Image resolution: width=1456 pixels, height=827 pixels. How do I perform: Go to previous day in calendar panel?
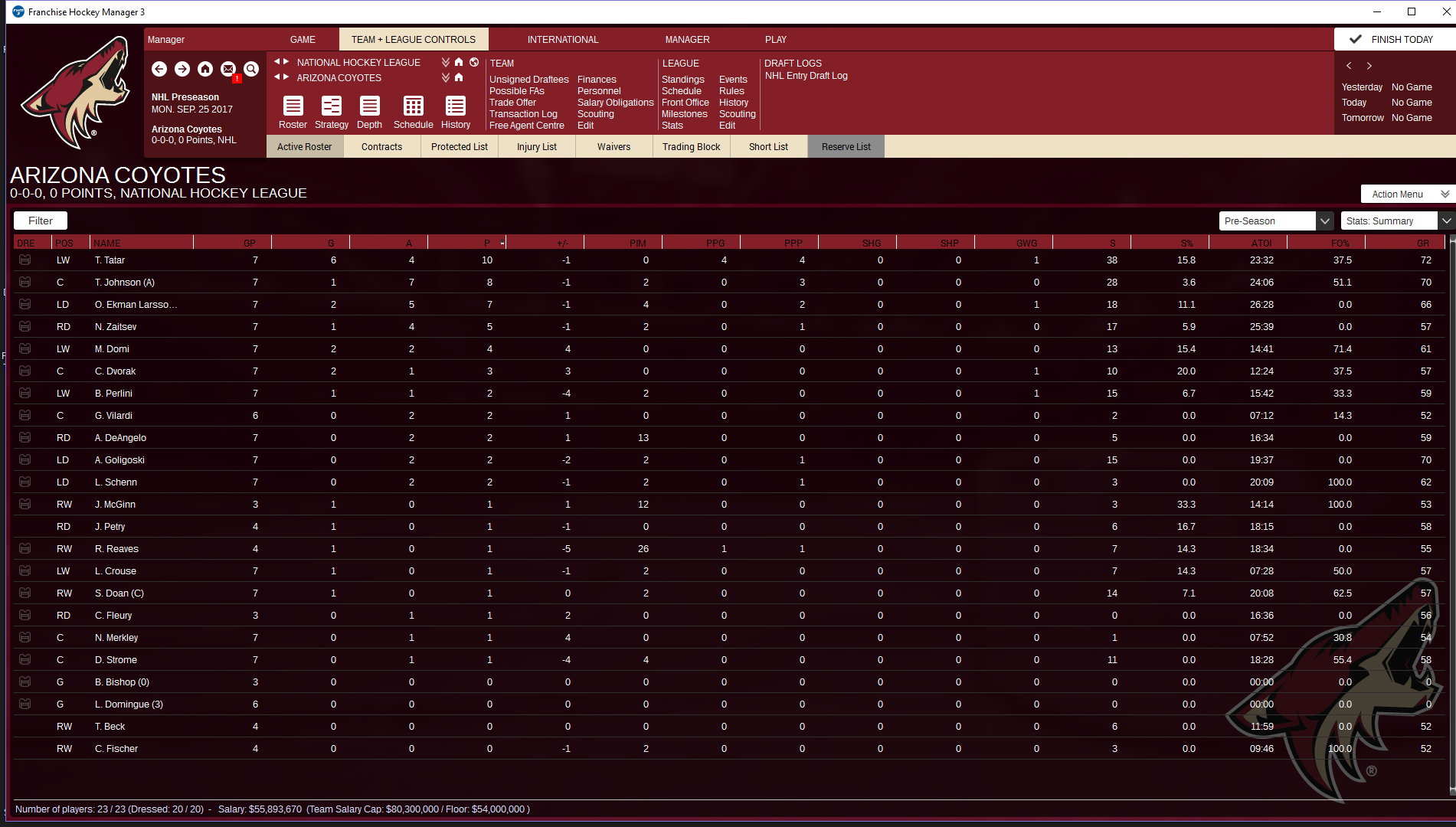pyautogui.click(x=1350, y=66)
